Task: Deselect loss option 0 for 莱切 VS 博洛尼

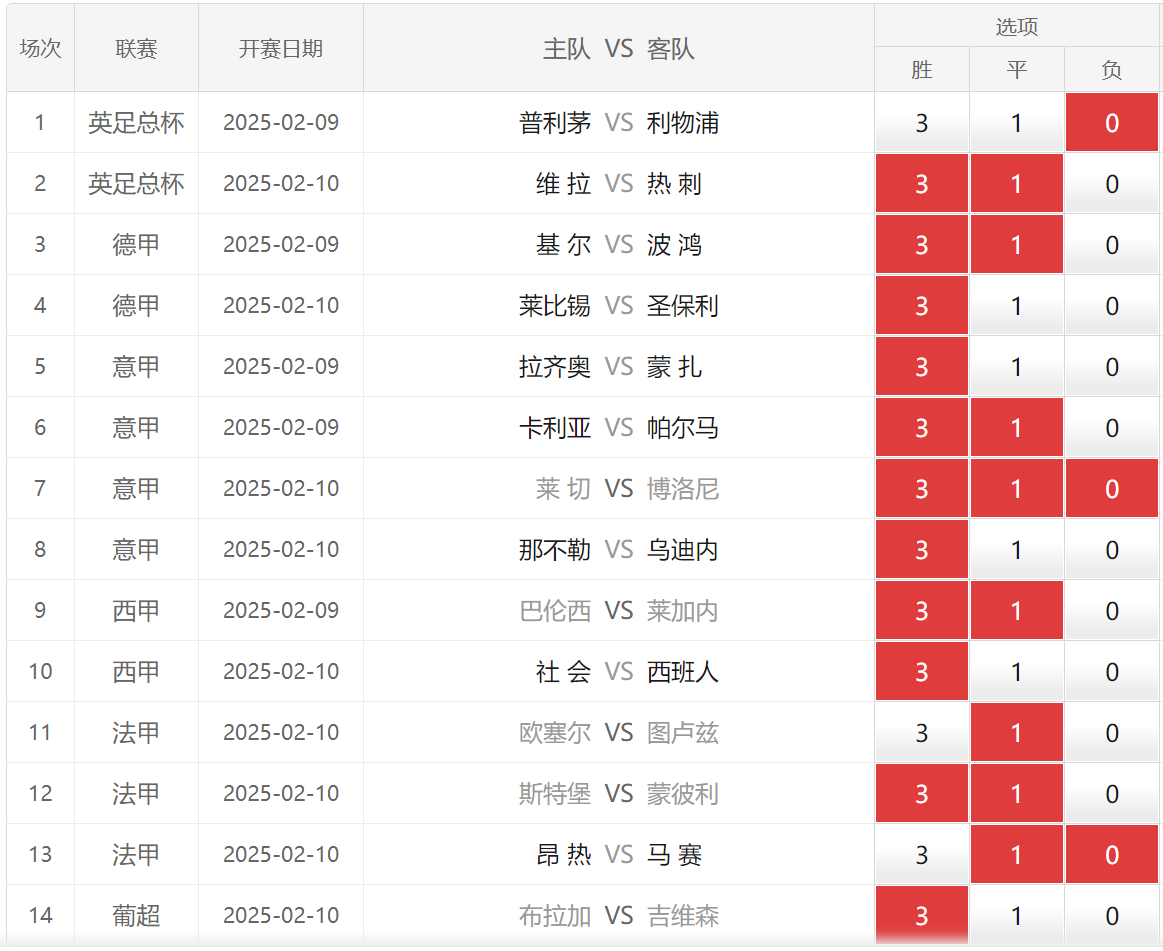Action: coord(1111,488)
